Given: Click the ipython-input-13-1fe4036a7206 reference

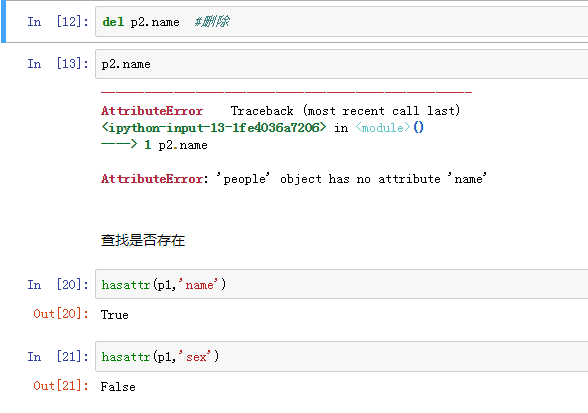Looking at the screenshot, I should pos(214,128).
